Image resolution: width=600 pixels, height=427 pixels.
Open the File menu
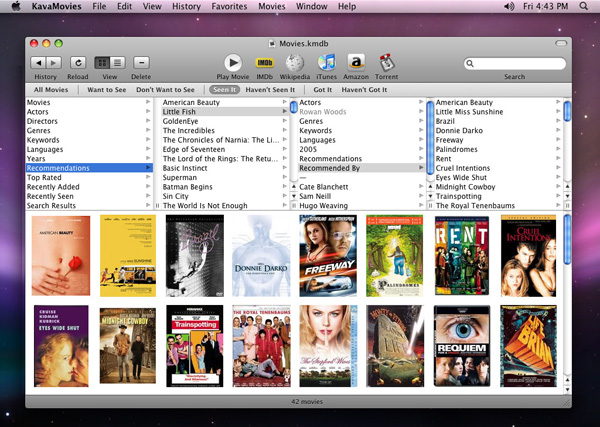click(x=99, y=7)
